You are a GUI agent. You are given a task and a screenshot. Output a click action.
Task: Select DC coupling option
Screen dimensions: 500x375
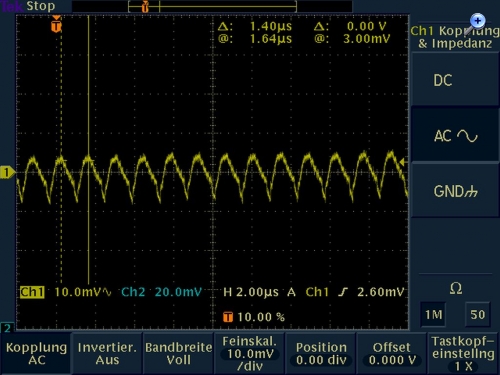(455, 80)
